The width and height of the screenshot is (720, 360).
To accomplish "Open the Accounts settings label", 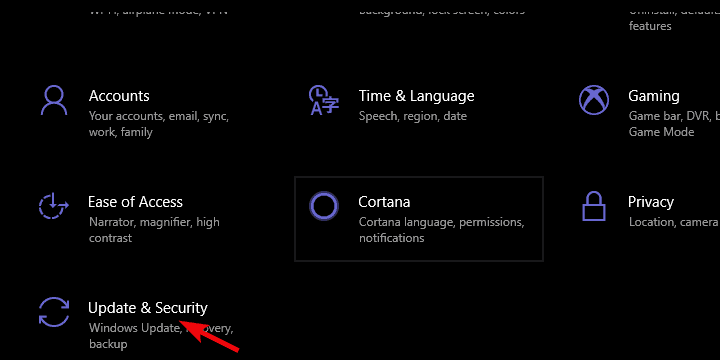I will click(x=119, y=96).
